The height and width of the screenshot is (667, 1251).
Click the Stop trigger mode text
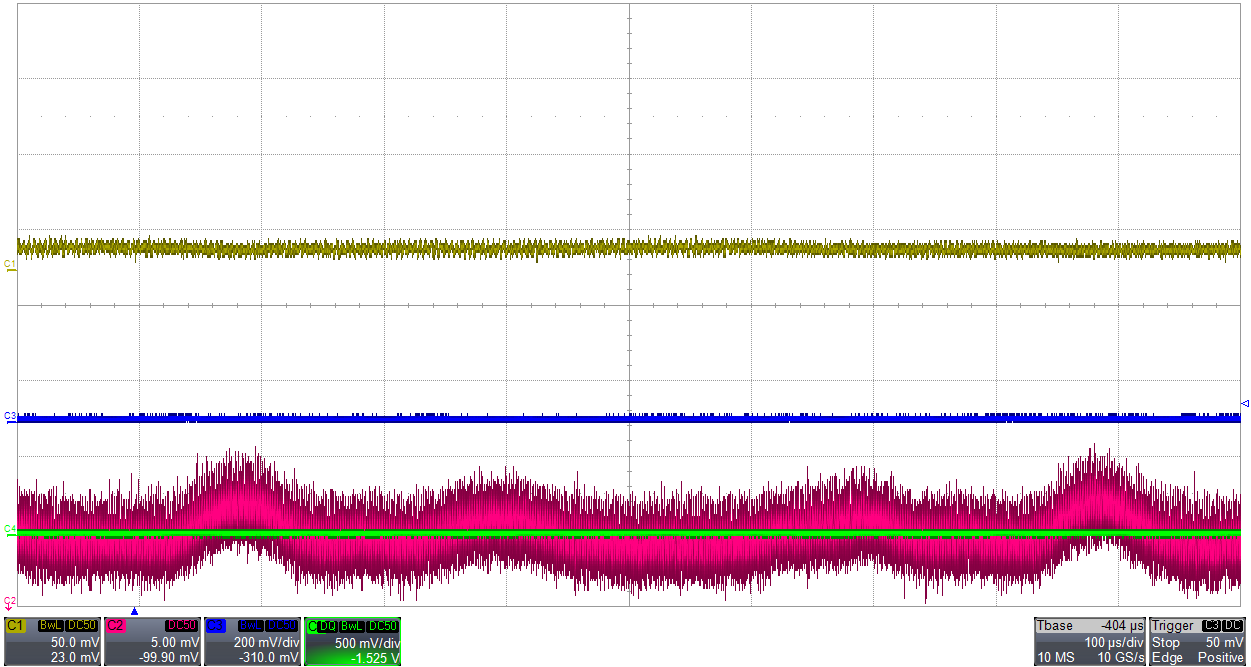tap(1166, 642)
